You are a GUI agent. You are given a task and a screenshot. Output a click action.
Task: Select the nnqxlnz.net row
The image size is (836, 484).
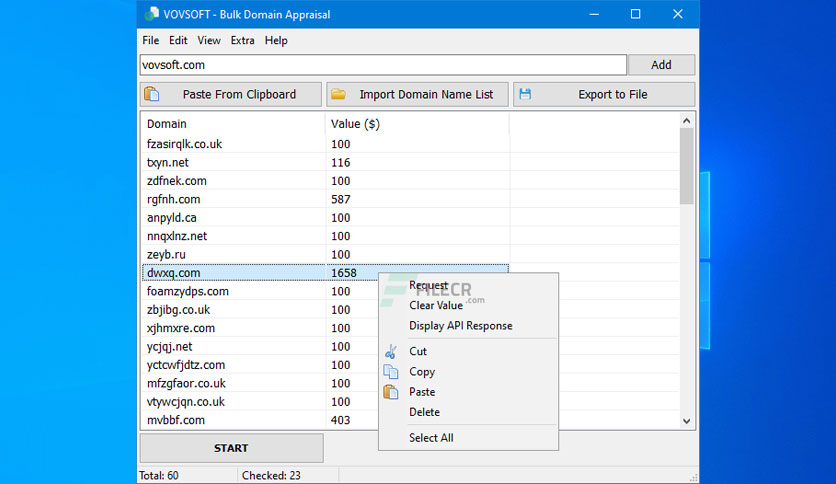tap(325, 236)
